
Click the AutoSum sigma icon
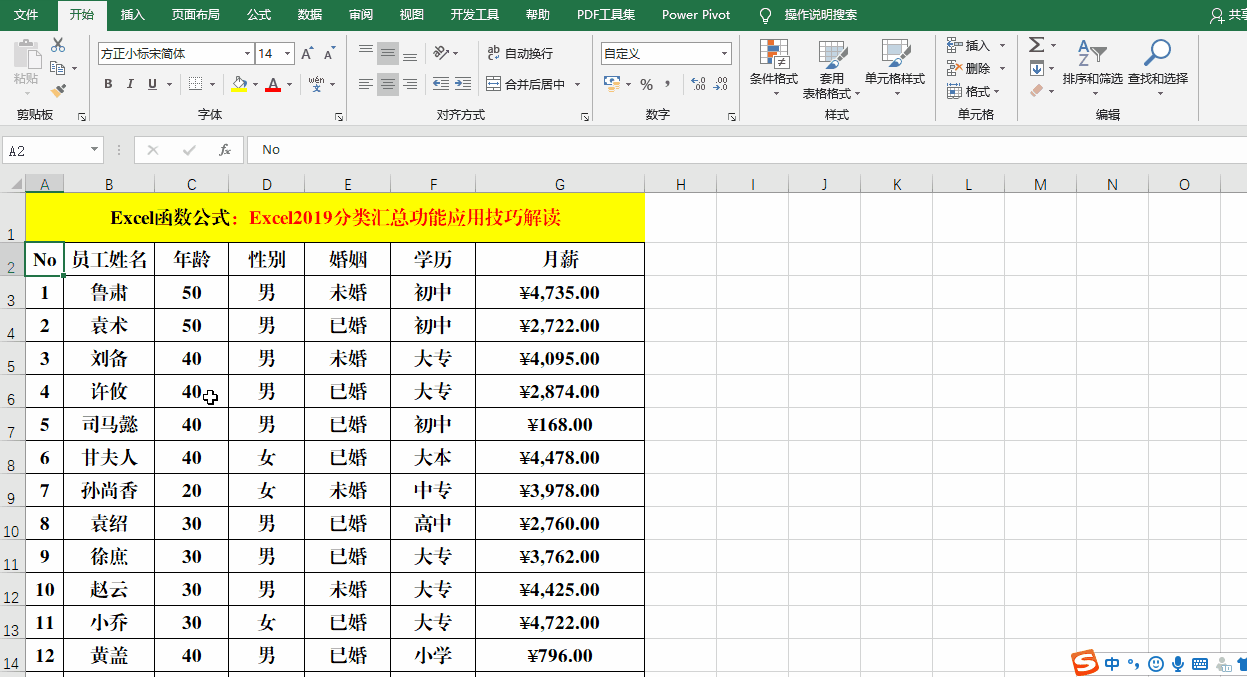pyautogui.click(x=1036, y=45)
